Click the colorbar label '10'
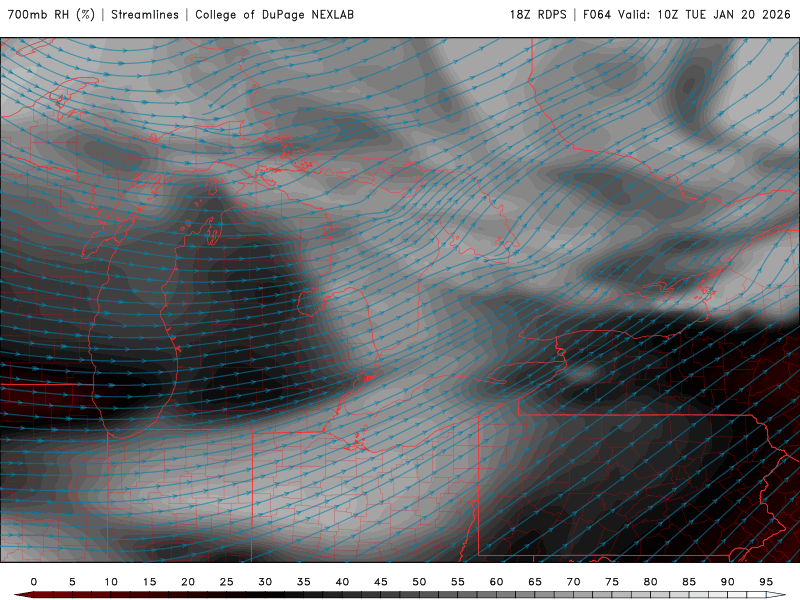Screen dimensions: 800x600 pos(111,582)
